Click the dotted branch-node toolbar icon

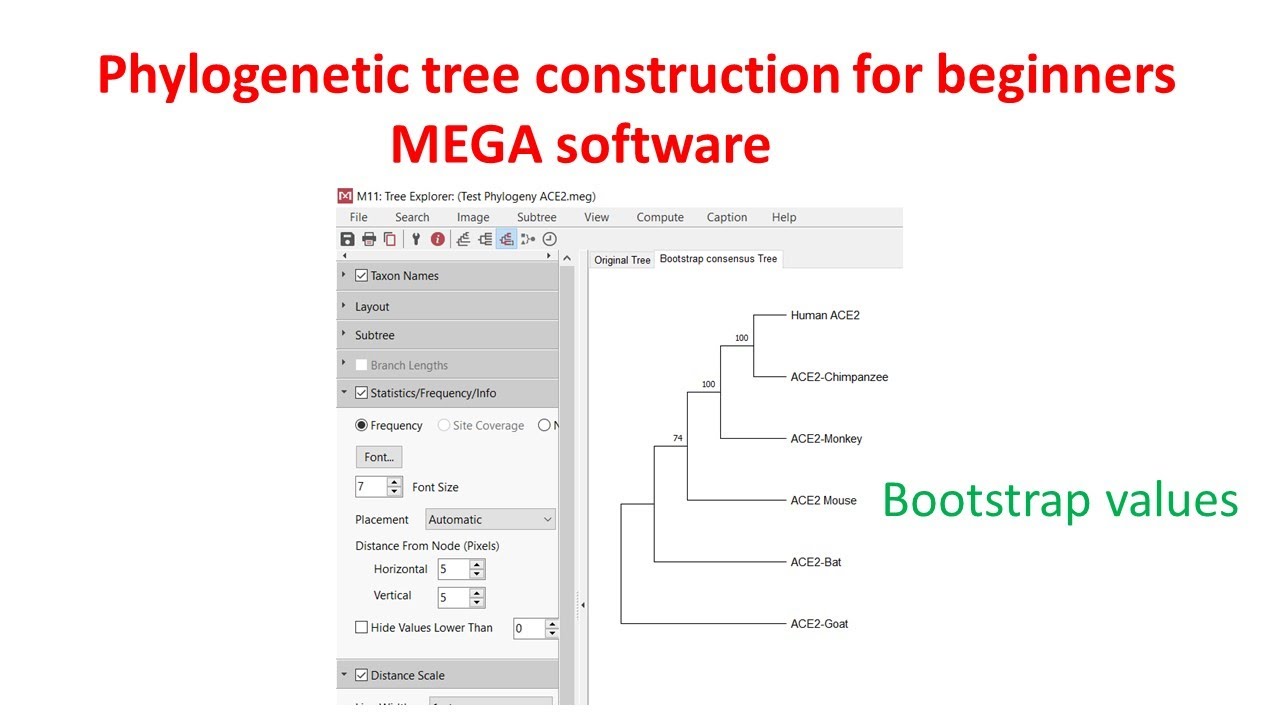coord(528,239)
